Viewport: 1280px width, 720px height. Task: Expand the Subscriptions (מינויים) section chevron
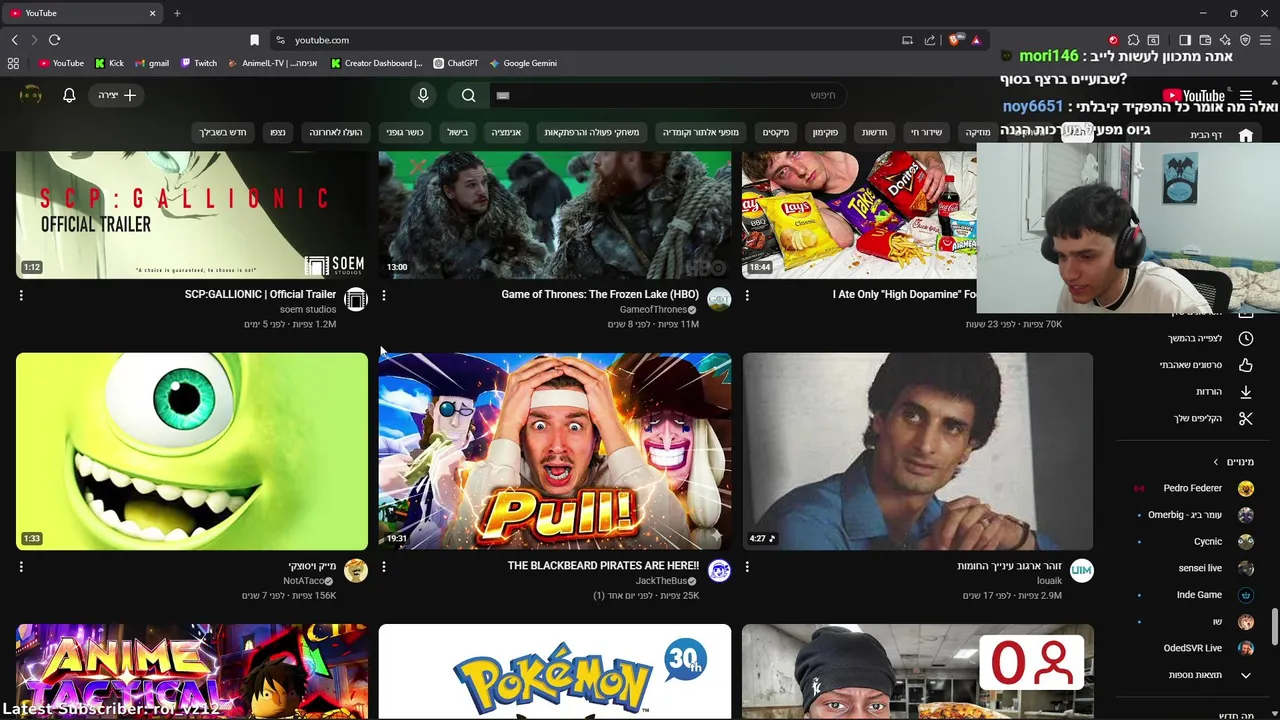tap(1216, 462)
